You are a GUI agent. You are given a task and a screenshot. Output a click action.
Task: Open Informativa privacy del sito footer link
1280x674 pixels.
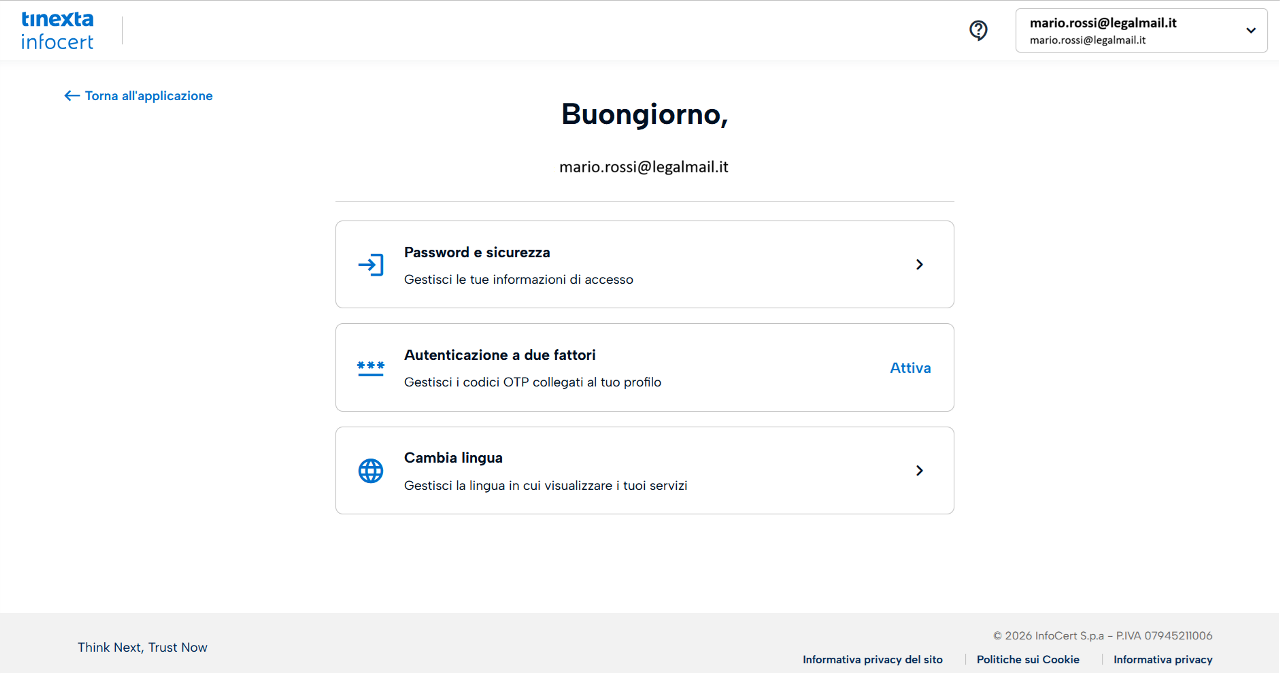pos(872,660)
